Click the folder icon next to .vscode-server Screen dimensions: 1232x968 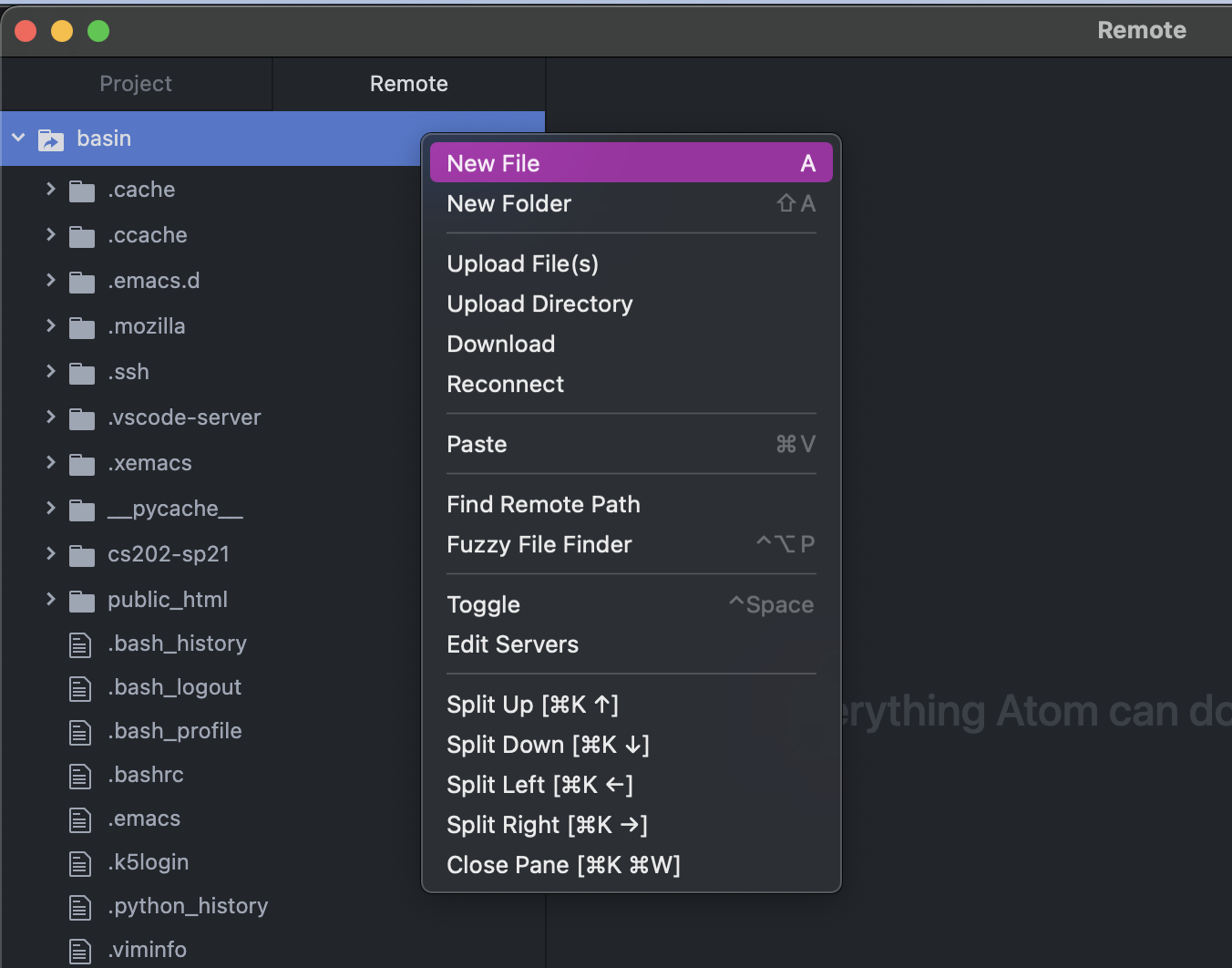pyautogui.click(x=82, y=417)
